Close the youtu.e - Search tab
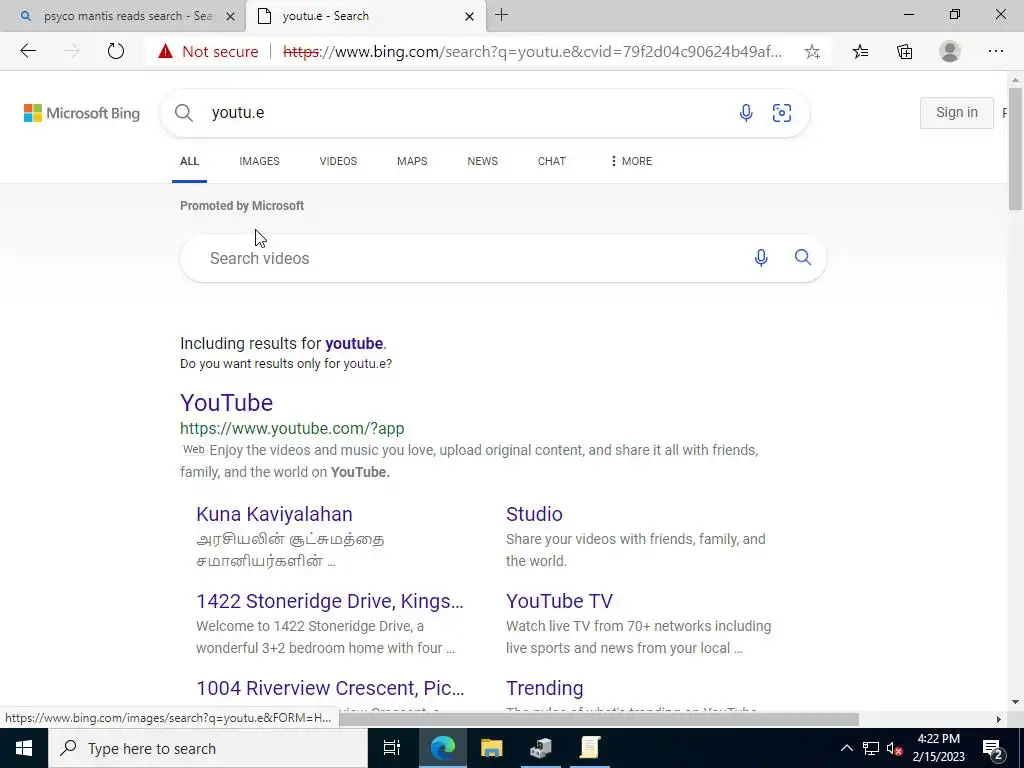 [469, 16]
